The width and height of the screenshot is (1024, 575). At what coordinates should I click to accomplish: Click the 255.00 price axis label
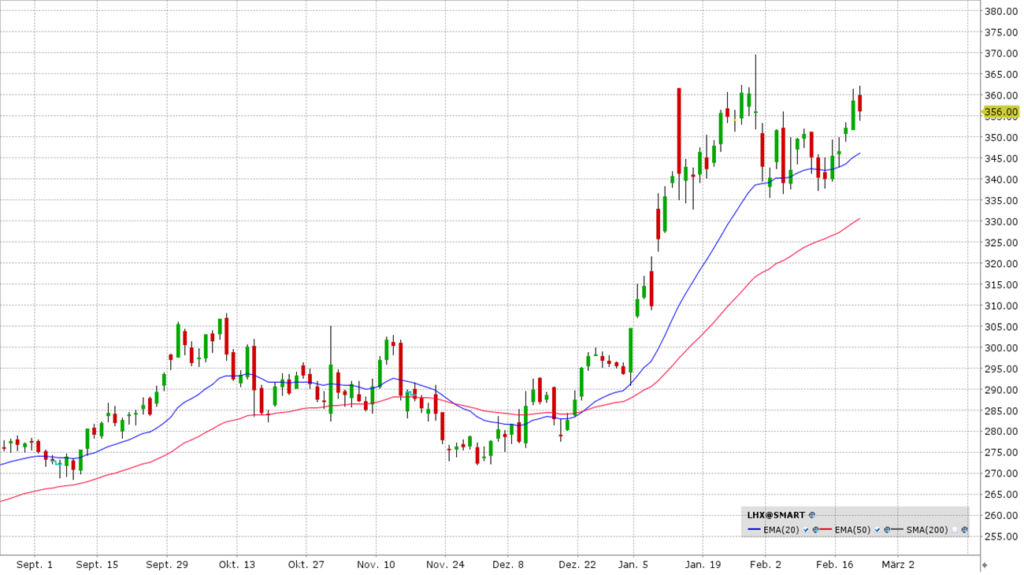point(1001,536)
